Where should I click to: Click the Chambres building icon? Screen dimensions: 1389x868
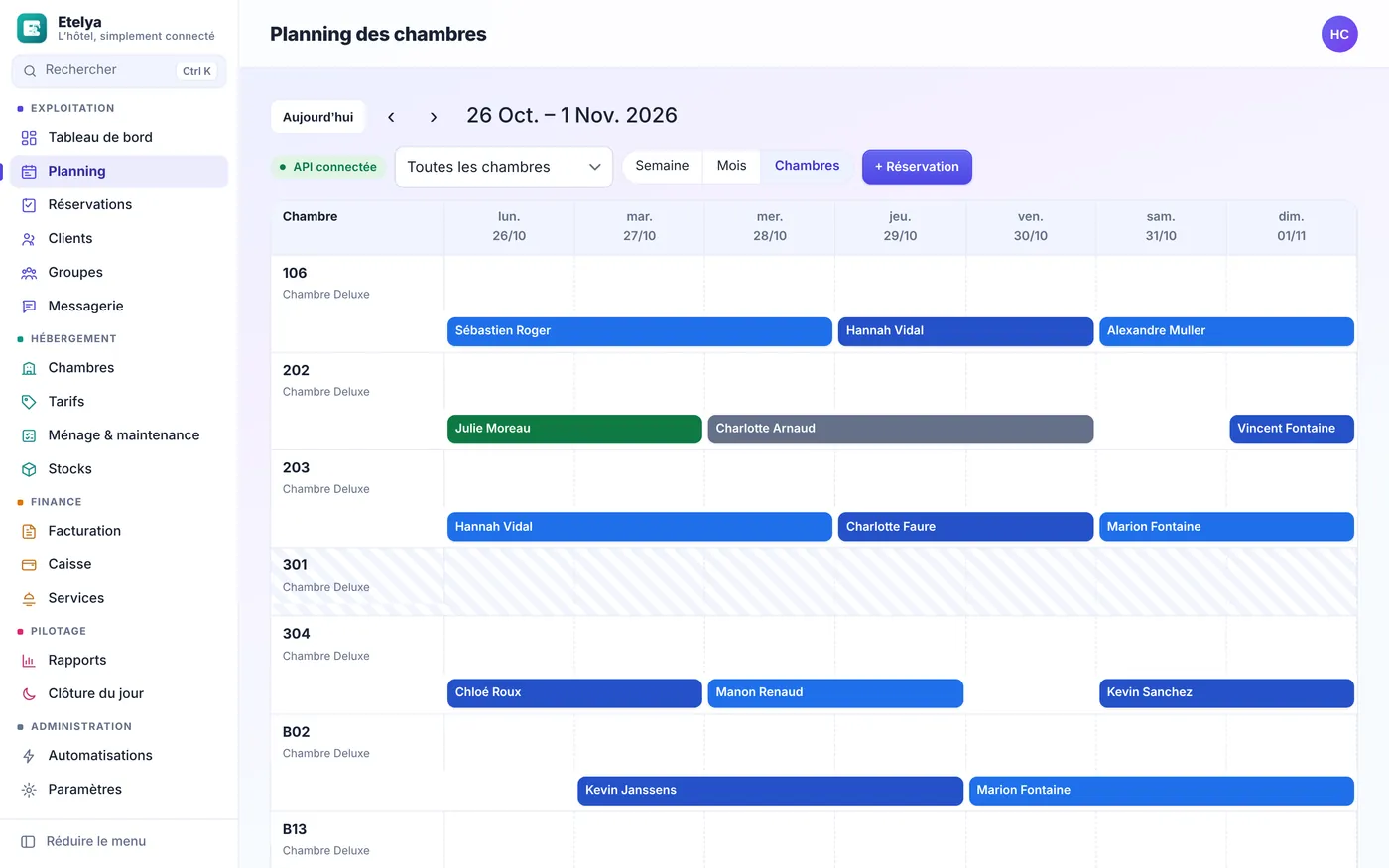(29, 368)
